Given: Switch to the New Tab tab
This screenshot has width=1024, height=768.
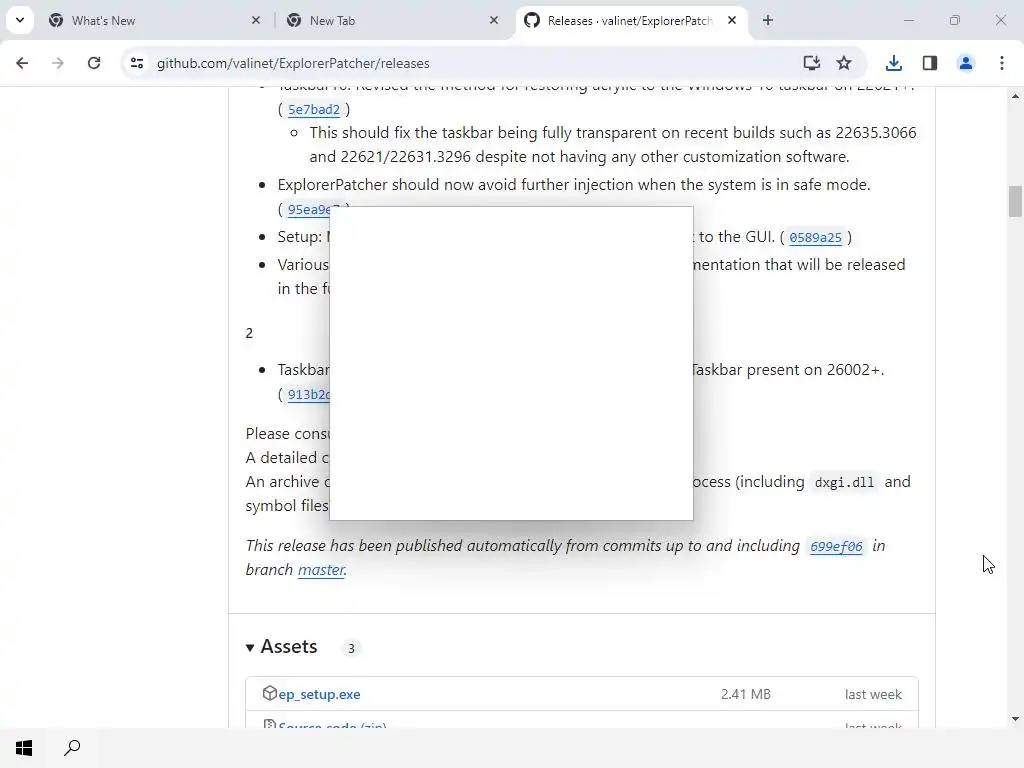Looking at the screenshot, I should 392,20.
